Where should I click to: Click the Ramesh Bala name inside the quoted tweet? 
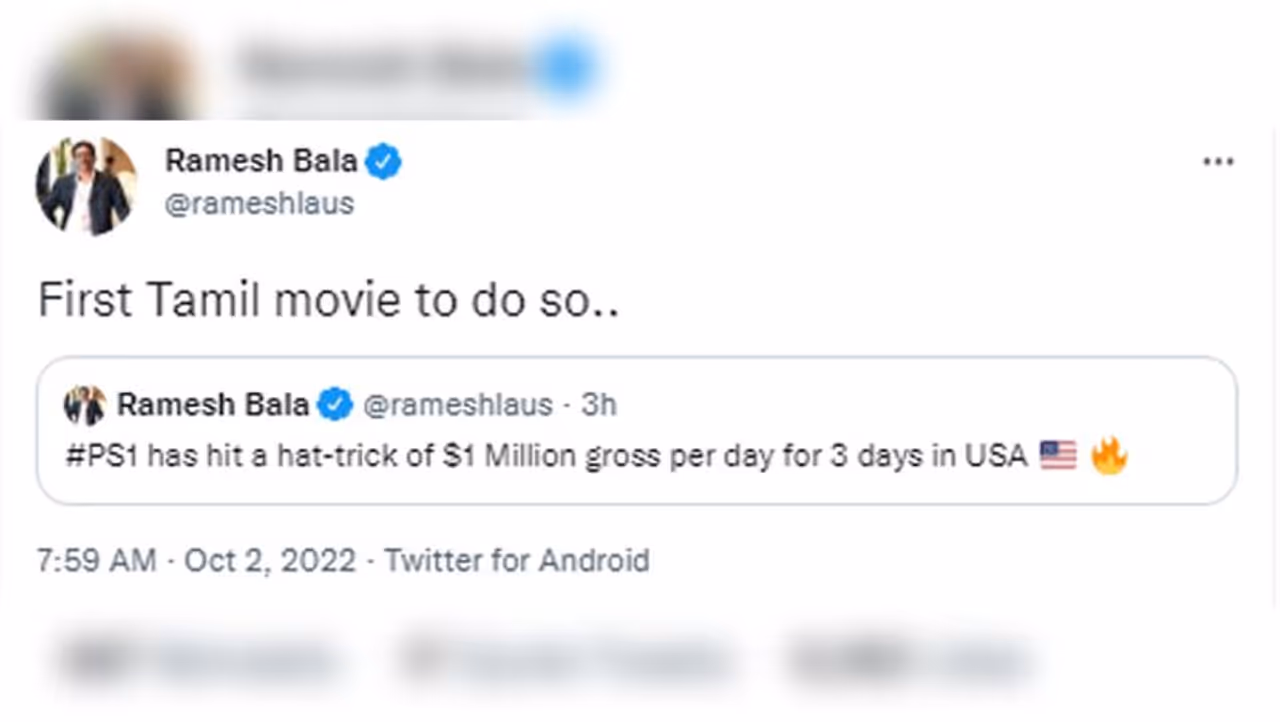[x=213, y=405]
